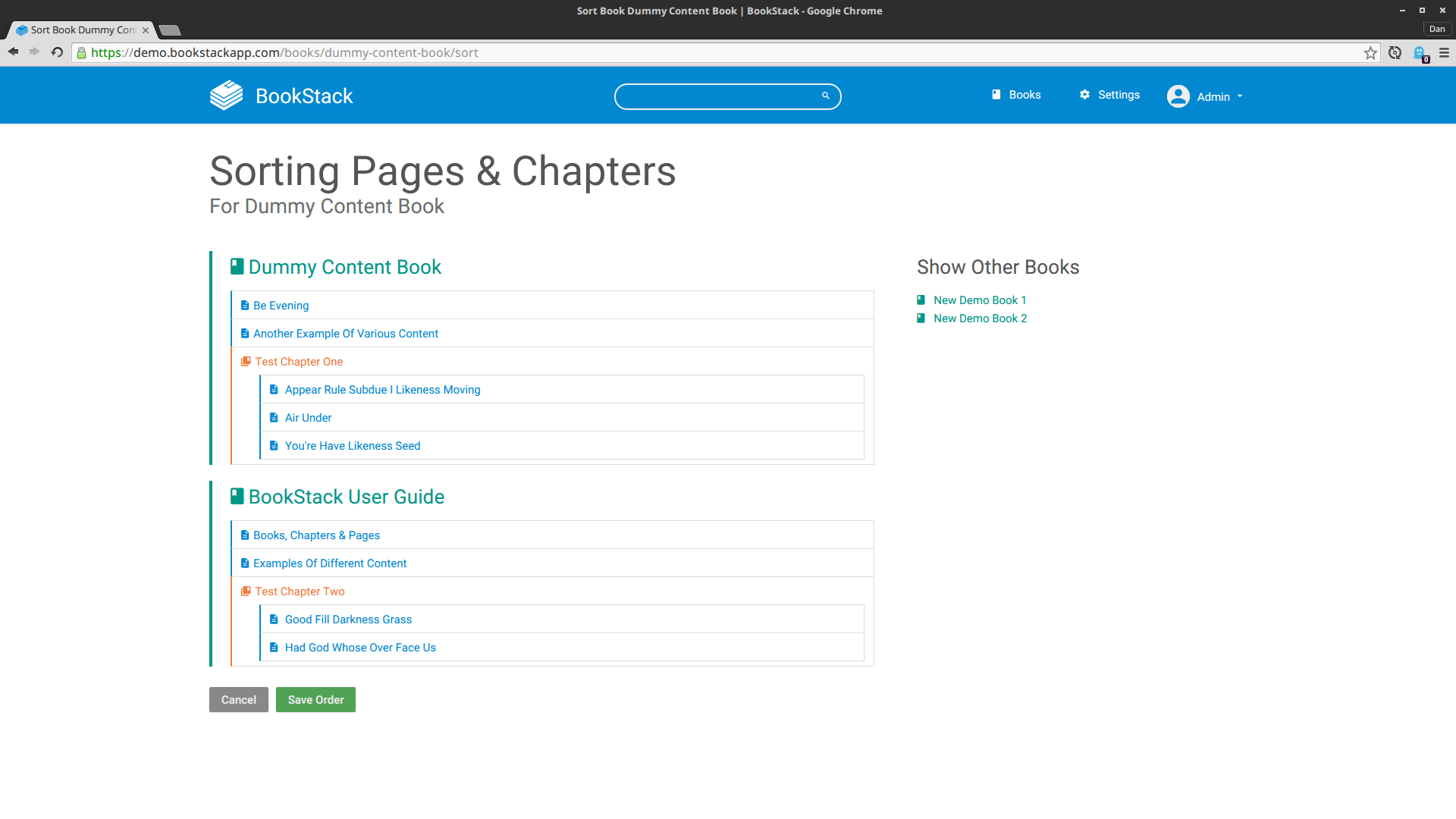
Task: Click the bookmark star in the address bar
Action: coord(1370,52)
